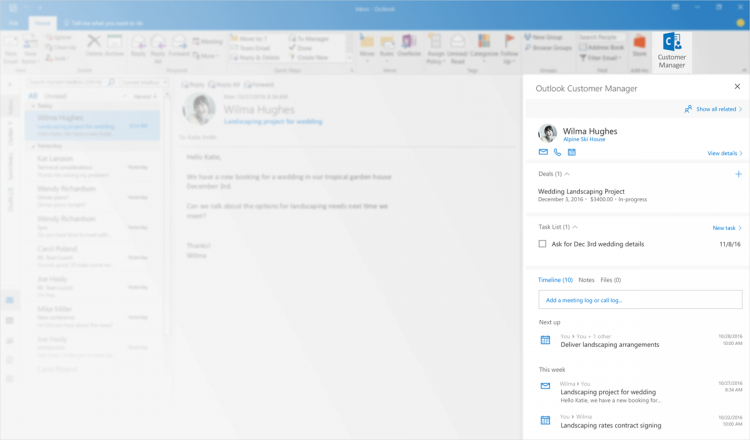This screenshot has width=750, height=440.
Task: Open the Landscaping project for wedding timeline email
Action: point(608,392)
